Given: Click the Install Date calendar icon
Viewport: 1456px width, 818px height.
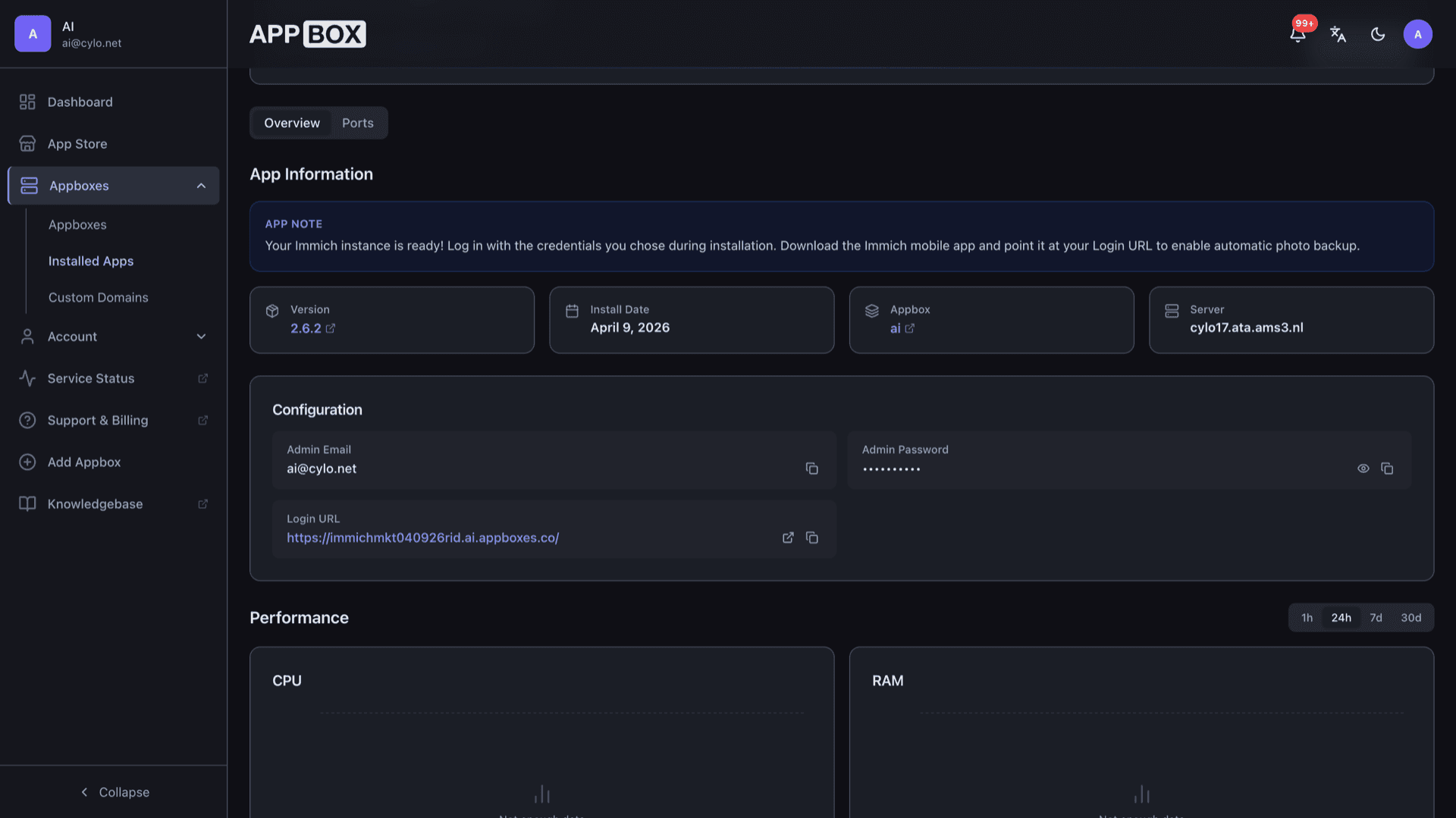Looking at the screenshot, I should coord(572,311).
